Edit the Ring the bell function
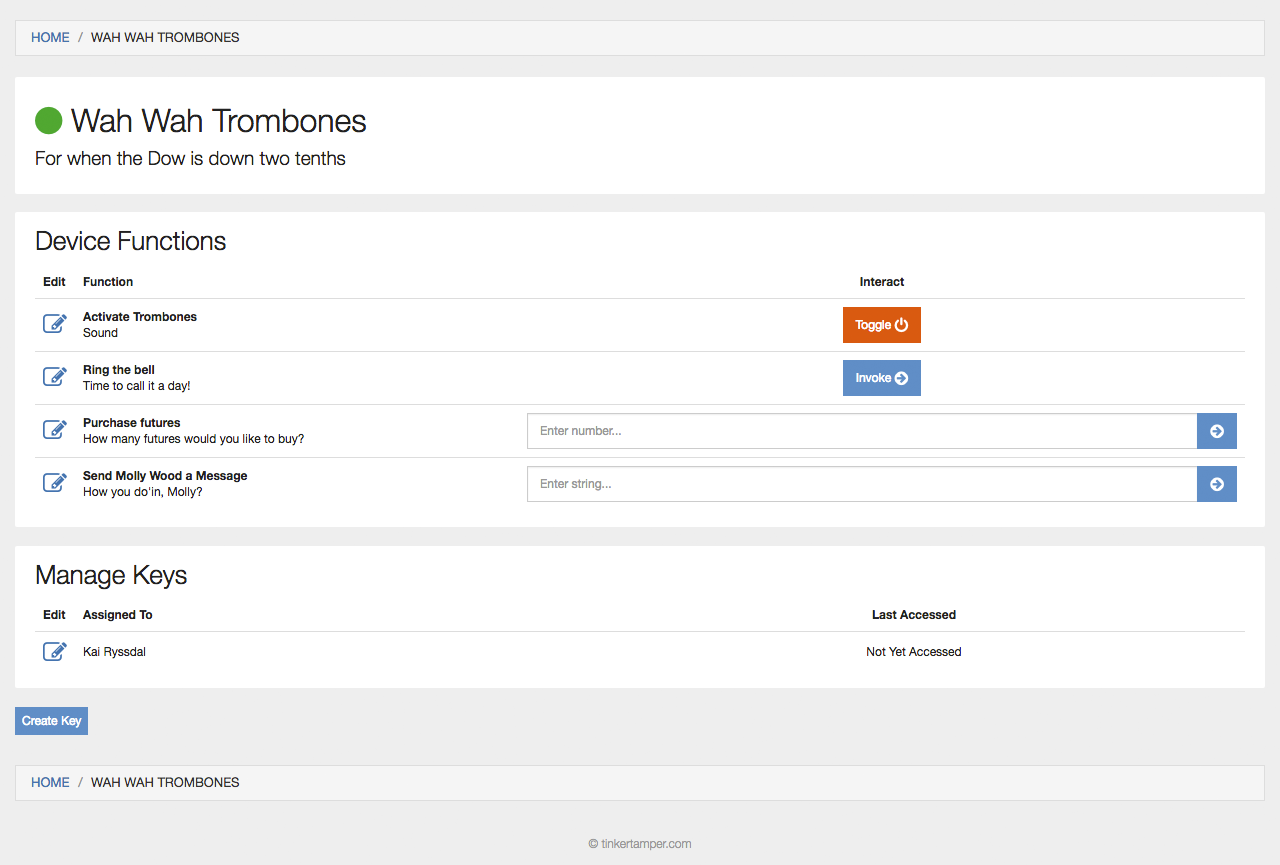 click(x=55, y=377)
